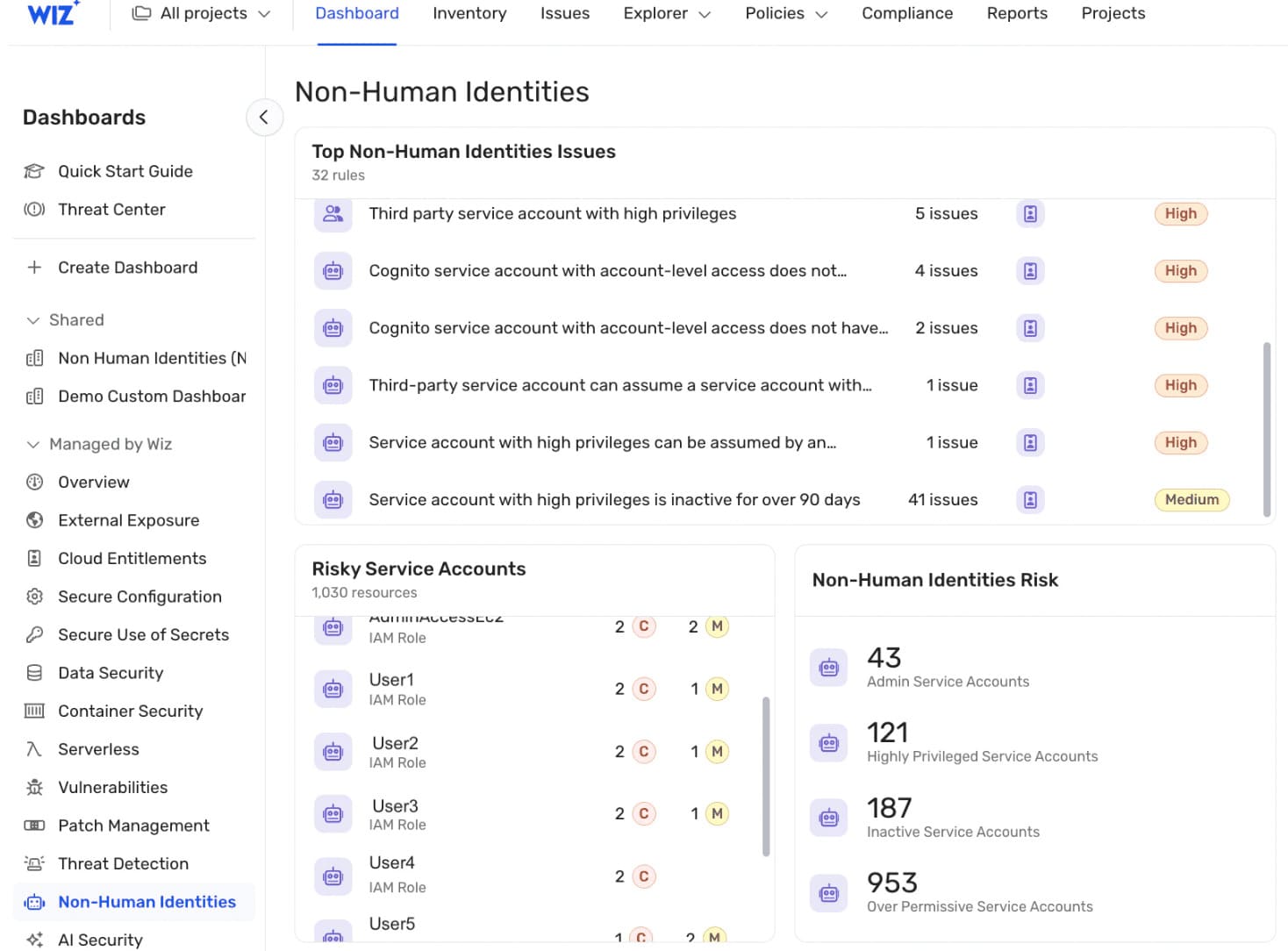Viewport: 1288px width, 951px height.
Task: Click the entitlement icon beside 41 issues
Action: click(1030, 500)
